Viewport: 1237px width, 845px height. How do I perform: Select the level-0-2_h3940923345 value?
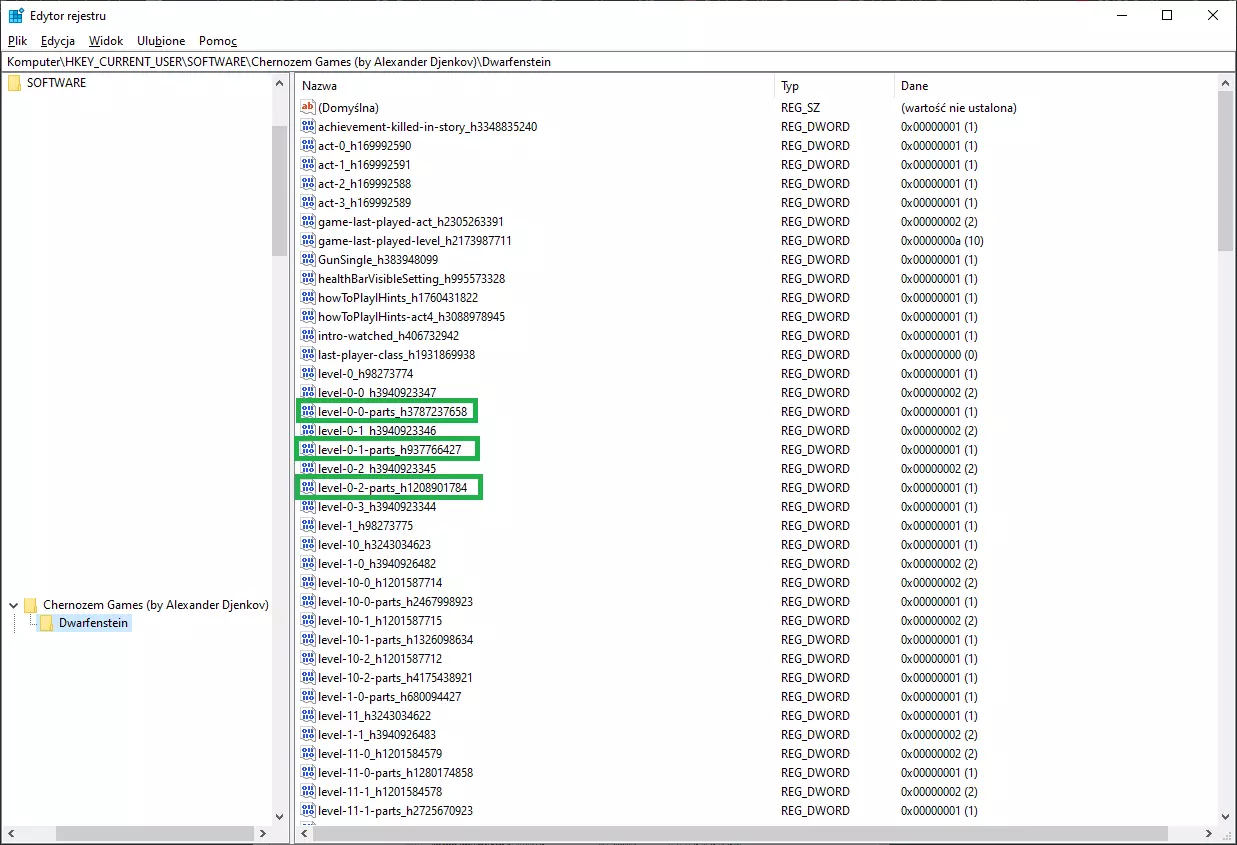(376, 468)
